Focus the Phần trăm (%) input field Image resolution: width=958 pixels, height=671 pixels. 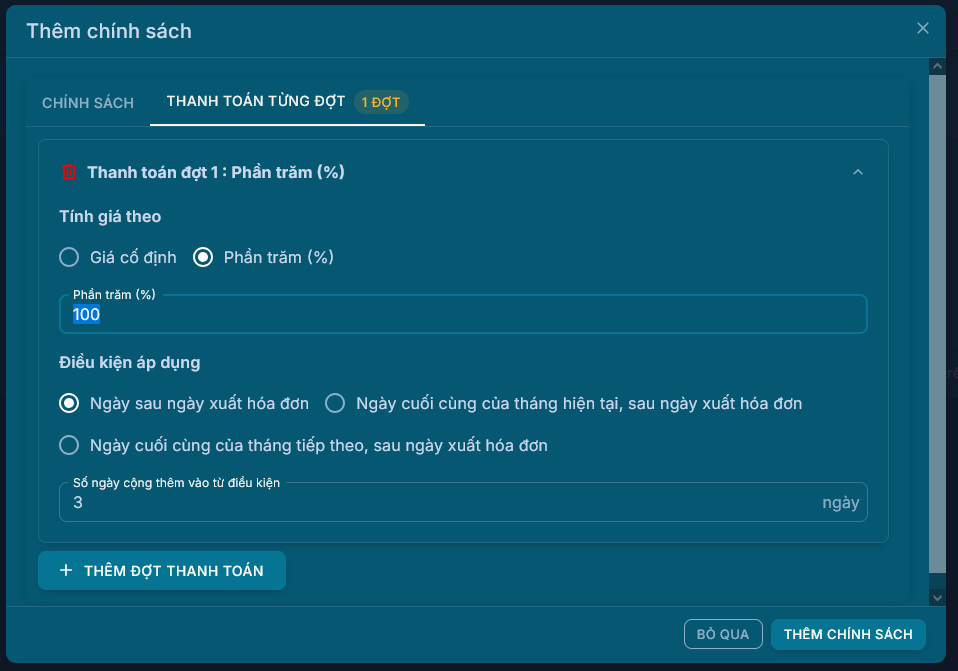463,314
